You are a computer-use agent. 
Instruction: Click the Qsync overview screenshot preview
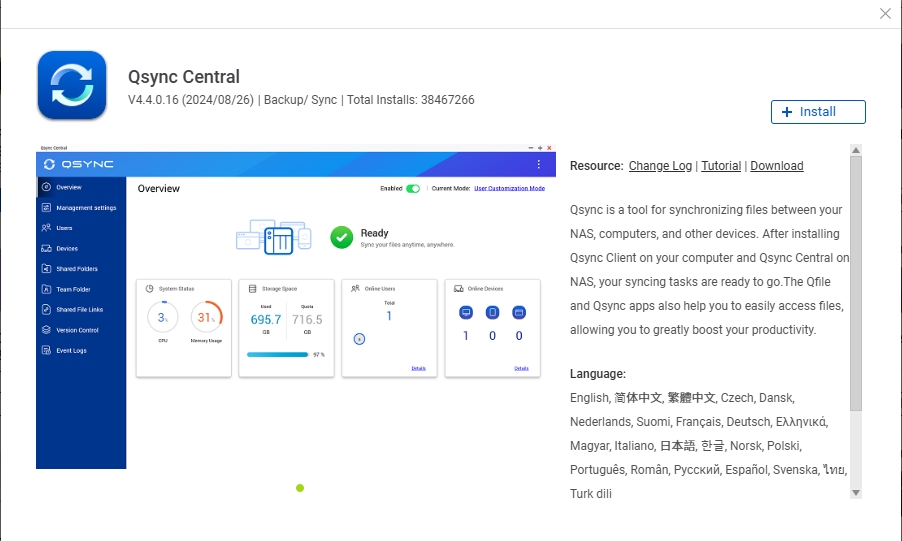click(x=296, y=306)
